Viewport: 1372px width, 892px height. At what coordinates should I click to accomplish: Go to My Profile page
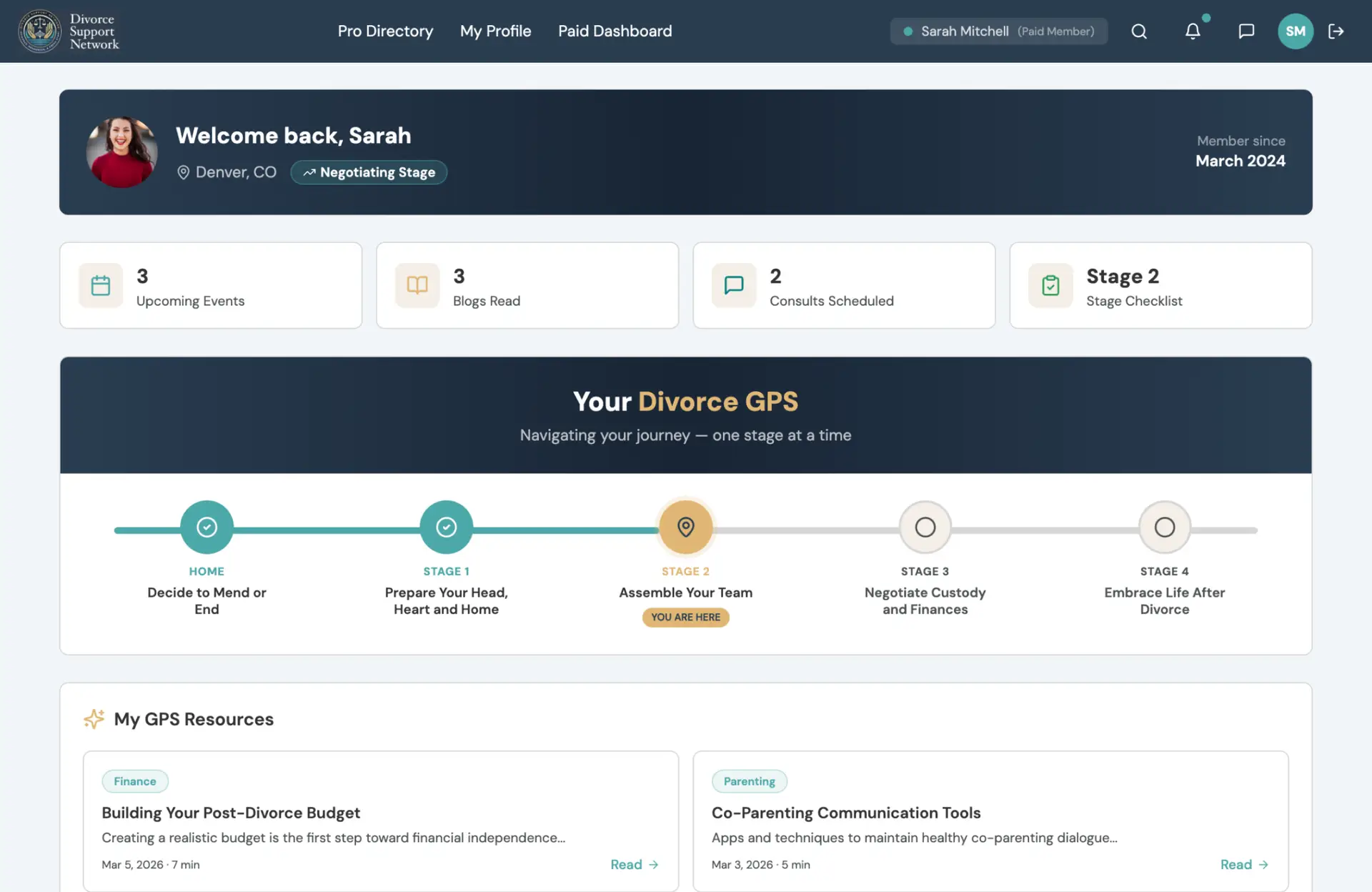(x=495, y=31)
